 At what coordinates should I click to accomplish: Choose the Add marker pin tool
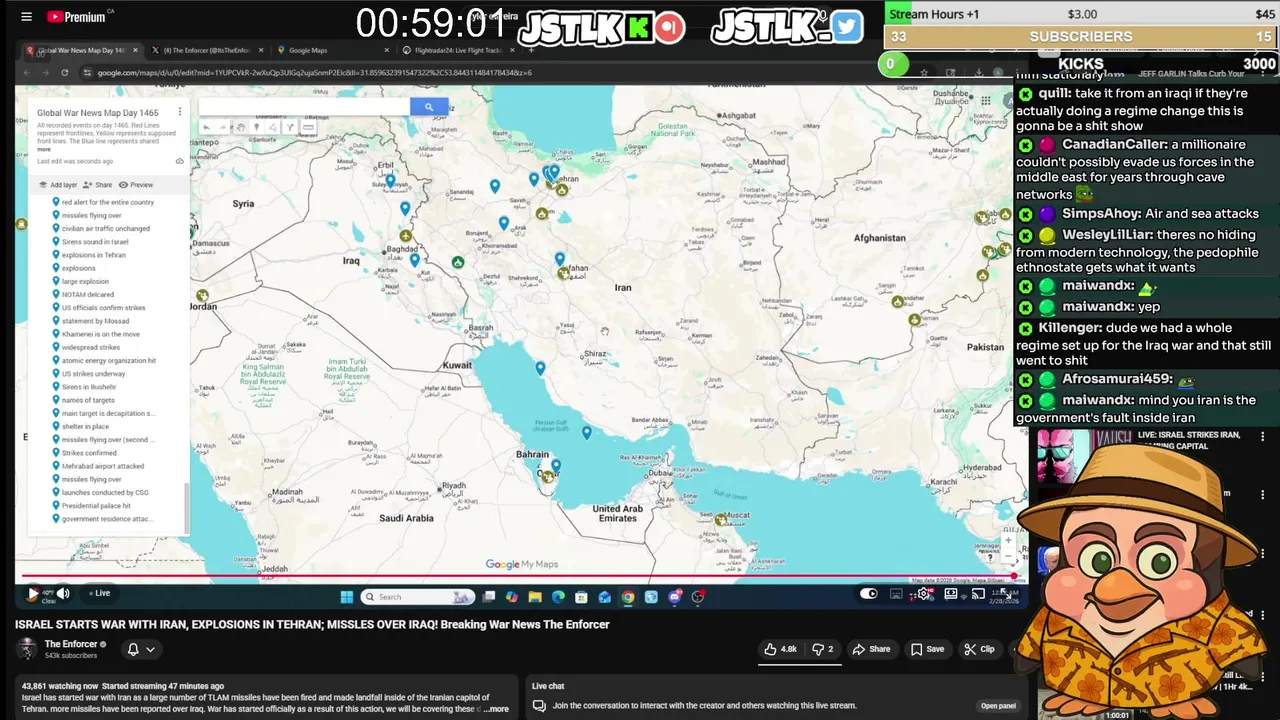click(256, 127)
